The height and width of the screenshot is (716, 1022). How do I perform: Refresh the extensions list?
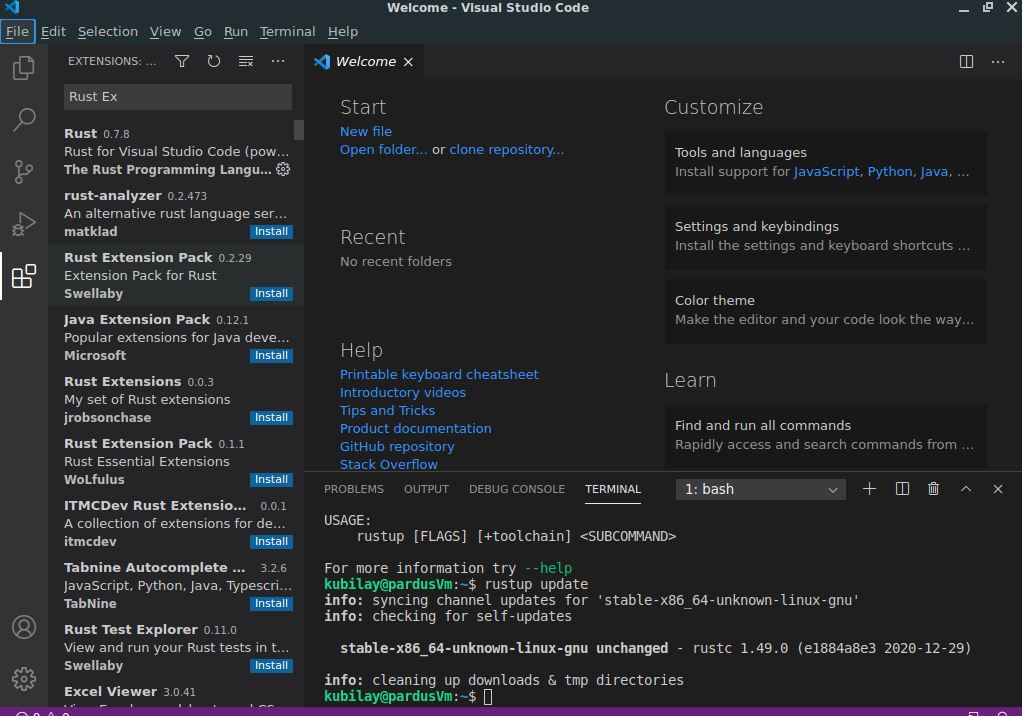click(214, 61)
